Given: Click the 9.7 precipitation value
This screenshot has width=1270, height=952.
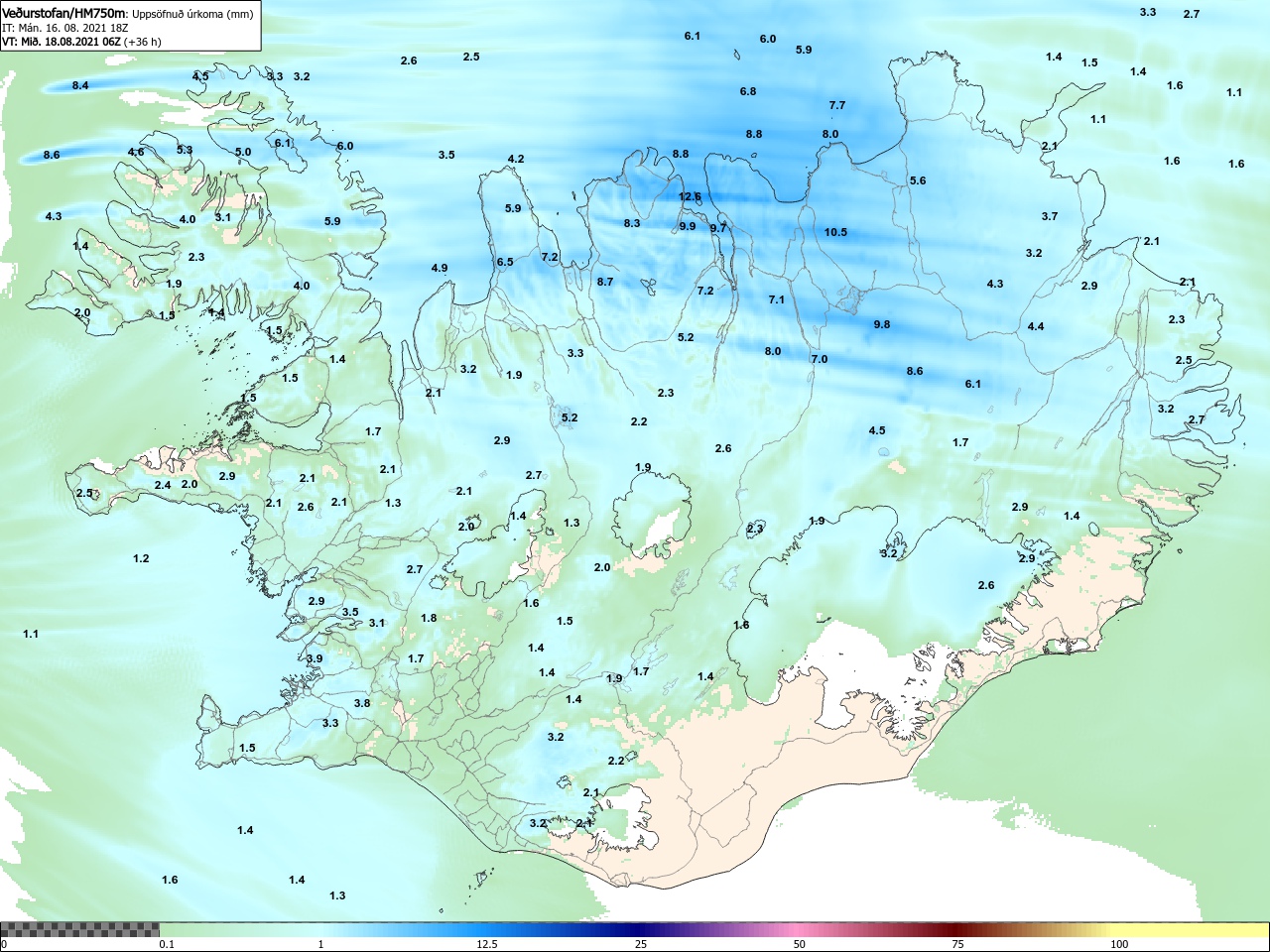Looking at the screenshot, I should pos(718,228).
